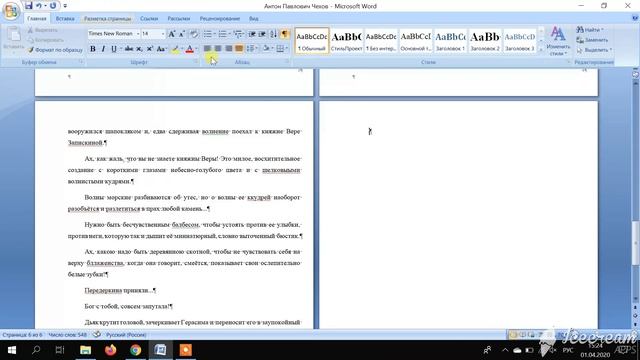Open the Office button menu

(x=11, y=11)
